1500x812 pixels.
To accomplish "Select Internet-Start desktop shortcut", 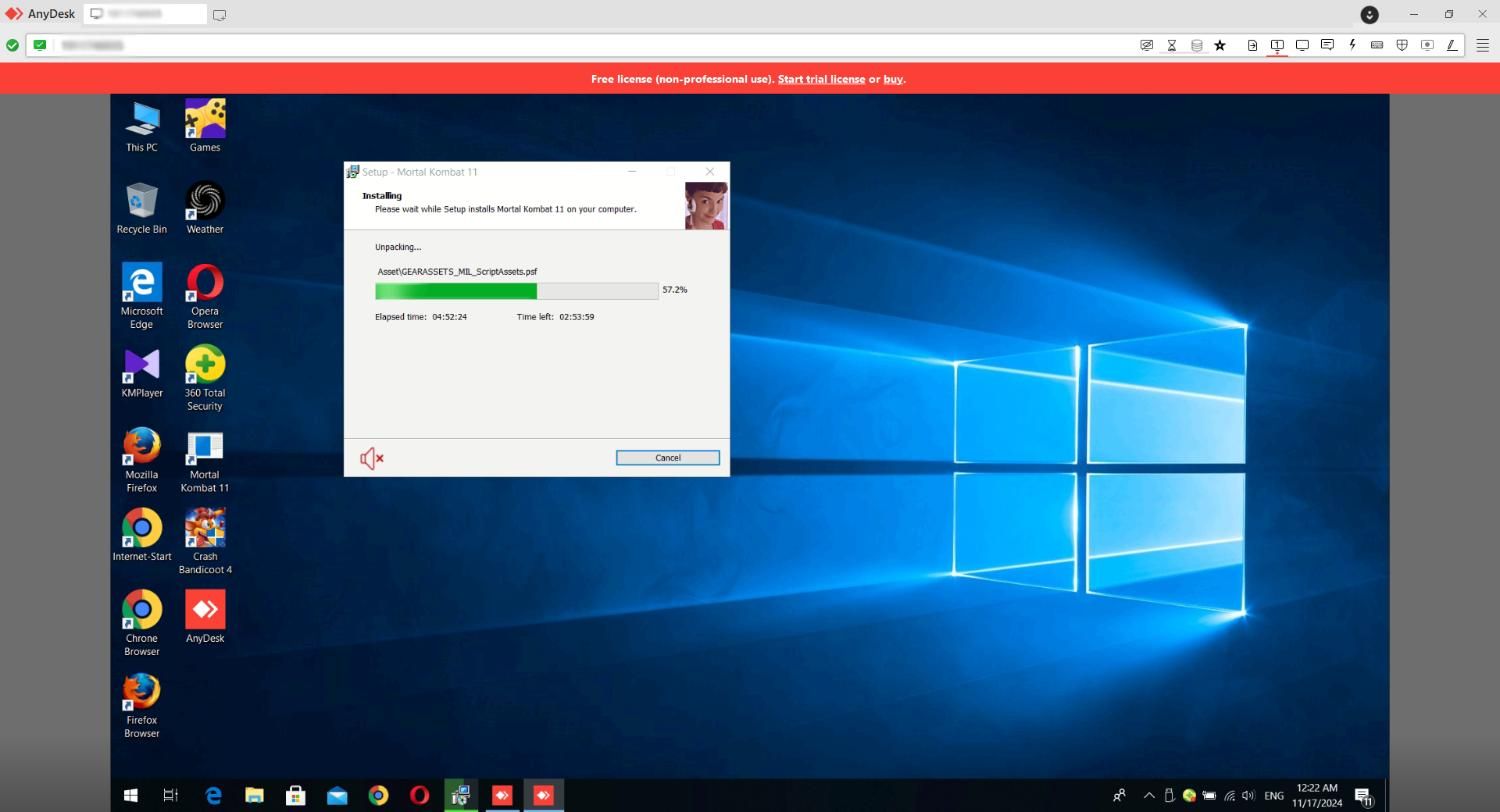I will pos(142,535).
